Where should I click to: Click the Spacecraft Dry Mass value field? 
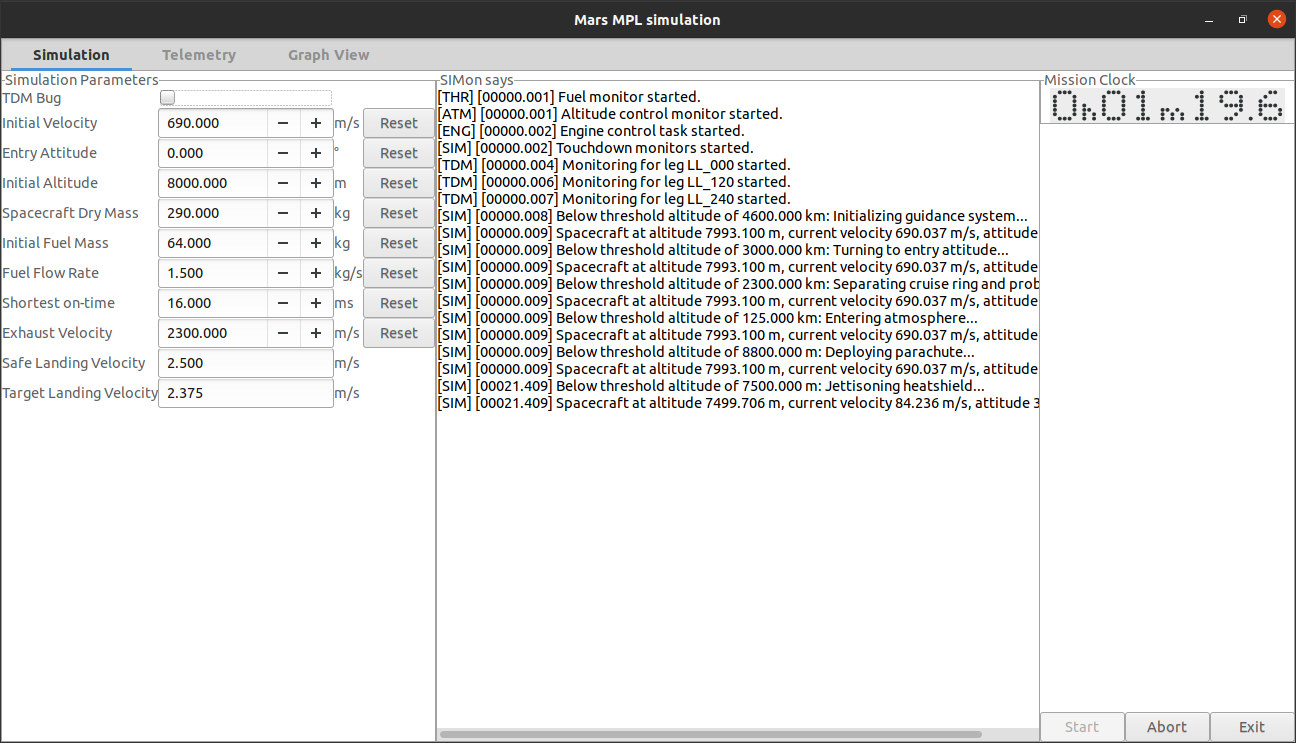point(213,213)
